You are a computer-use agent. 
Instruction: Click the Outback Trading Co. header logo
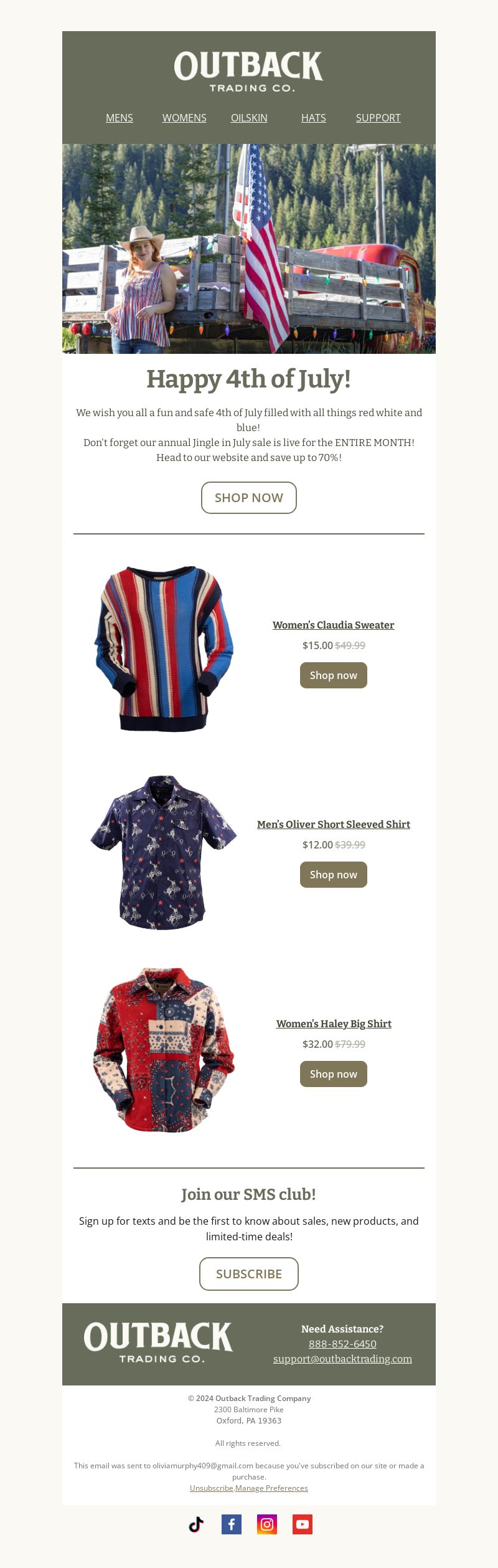[x=248, y=72]
